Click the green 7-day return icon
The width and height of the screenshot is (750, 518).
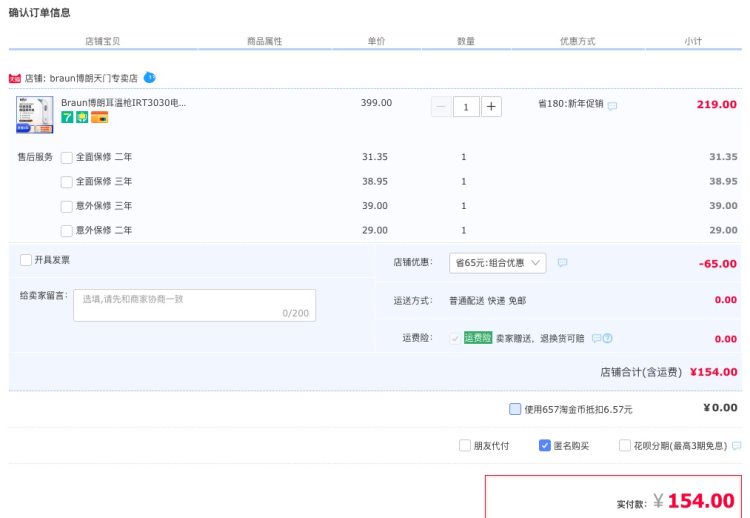(x=67, y=117)
